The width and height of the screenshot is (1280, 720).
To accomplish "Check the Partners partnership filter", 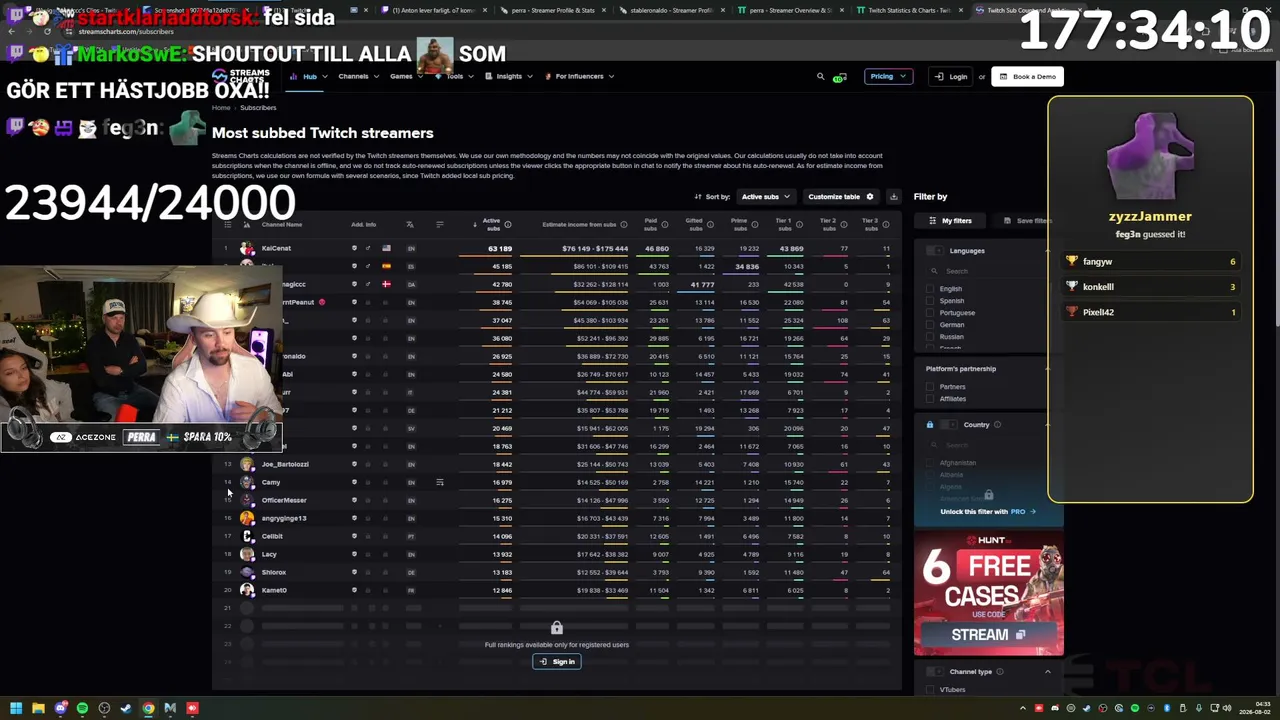I will coord(930,387).
